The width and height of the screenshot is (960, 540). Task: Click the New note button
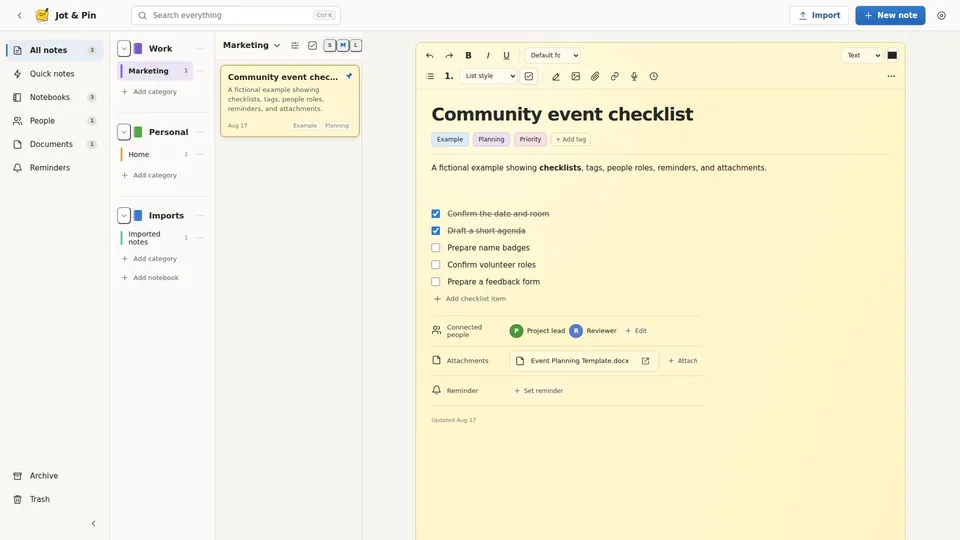point(890,15)
